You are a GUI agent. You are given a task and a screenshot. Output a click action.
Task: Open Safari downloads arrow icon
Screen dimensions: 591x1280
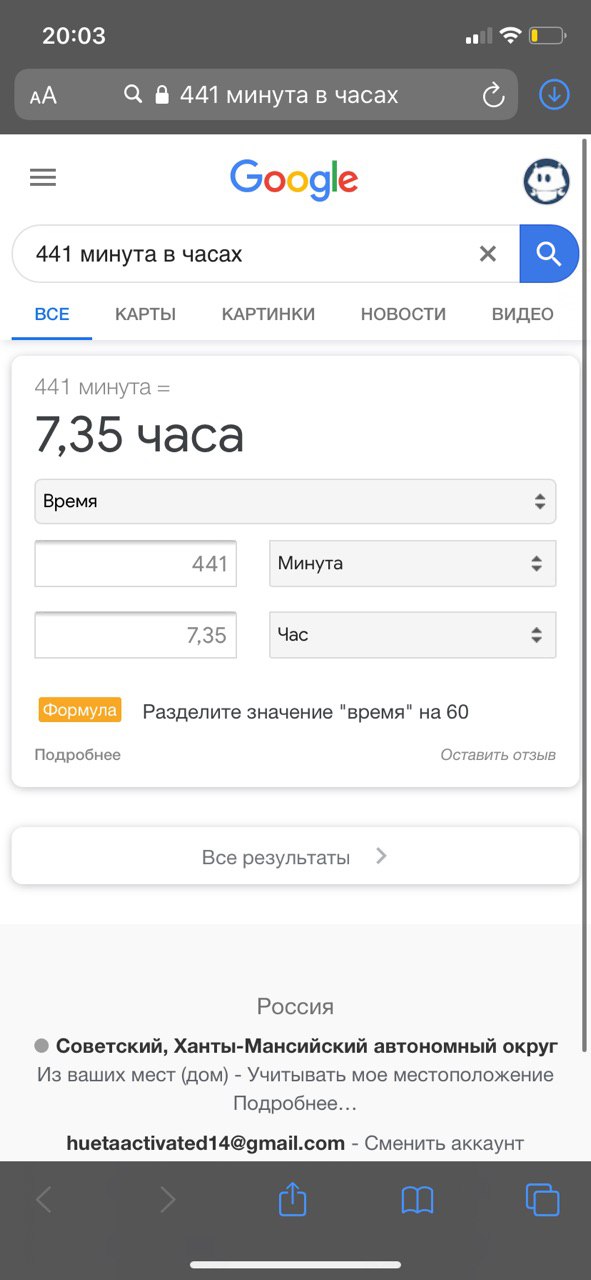click(554, 95)
